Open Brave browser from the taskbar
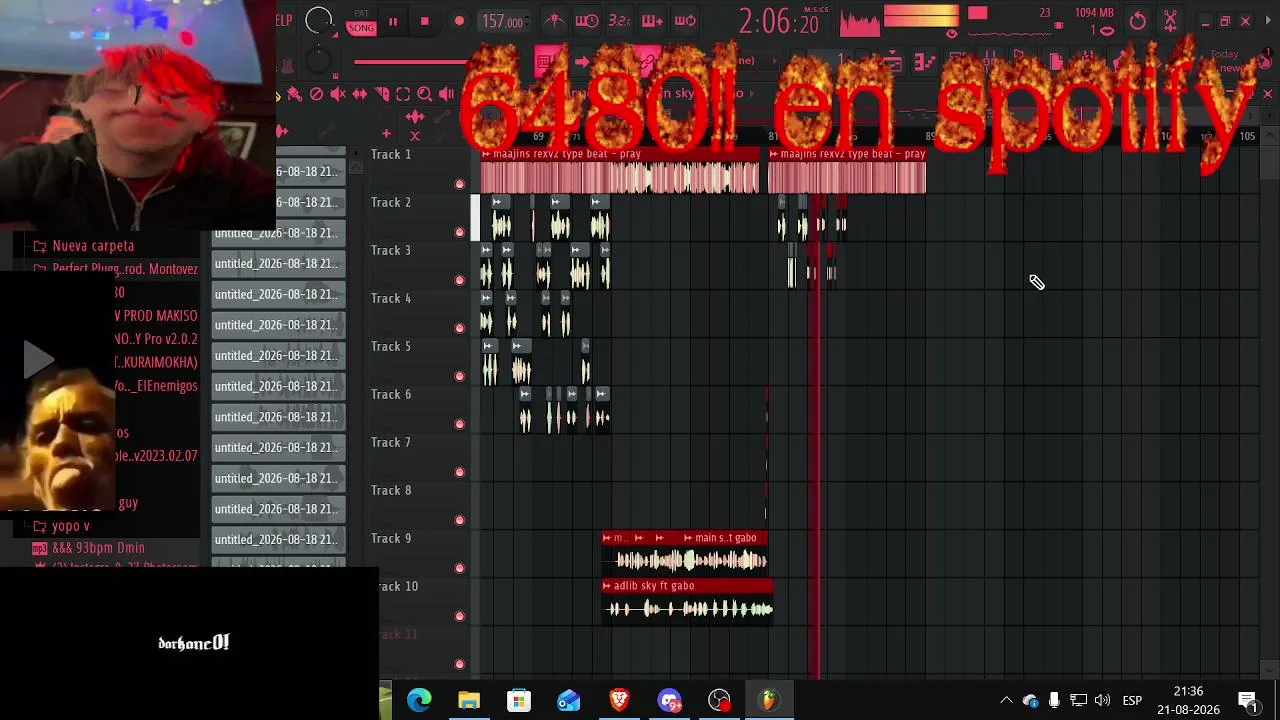The height and width of the screenshot is (720, 1280). [619, 701]
